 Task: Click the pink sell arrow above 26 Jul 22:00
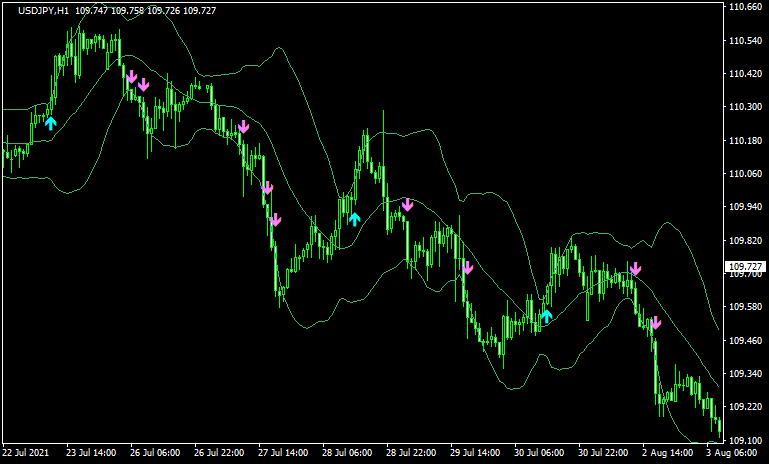(243, 126)
